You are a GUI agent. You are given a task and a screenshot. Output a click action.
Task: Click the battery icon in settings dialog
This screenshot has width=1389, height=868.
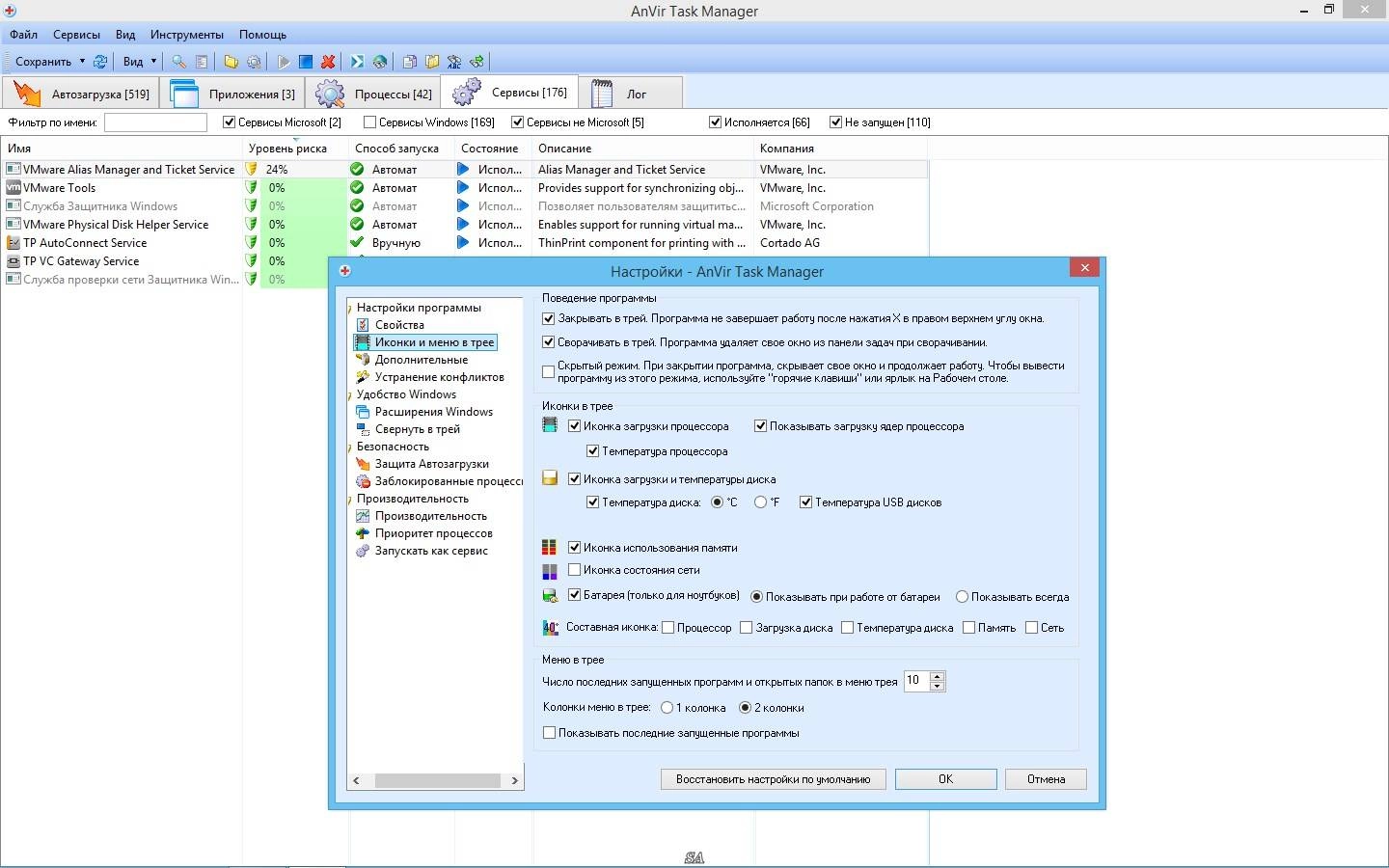pyautogui.click(x=550, y=596)
